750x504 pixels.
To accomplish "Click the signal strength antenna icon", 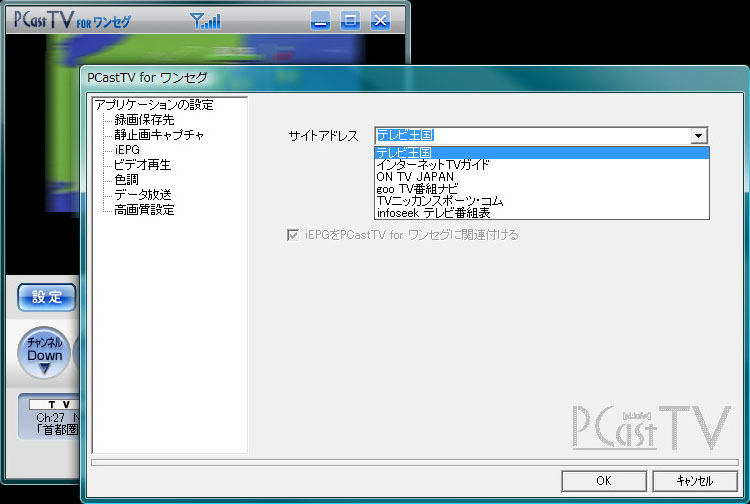I will pyautogui.click(x=205, y=19).
